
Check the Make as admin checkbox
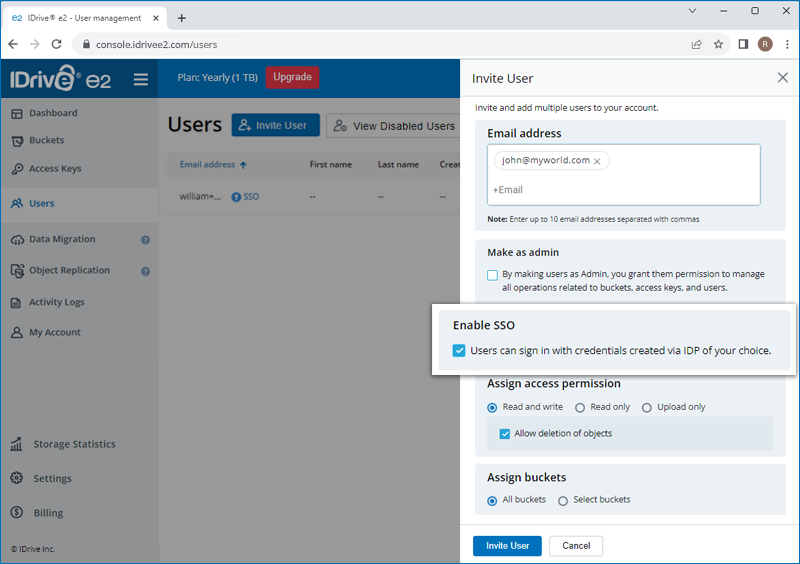coord(492,275)
